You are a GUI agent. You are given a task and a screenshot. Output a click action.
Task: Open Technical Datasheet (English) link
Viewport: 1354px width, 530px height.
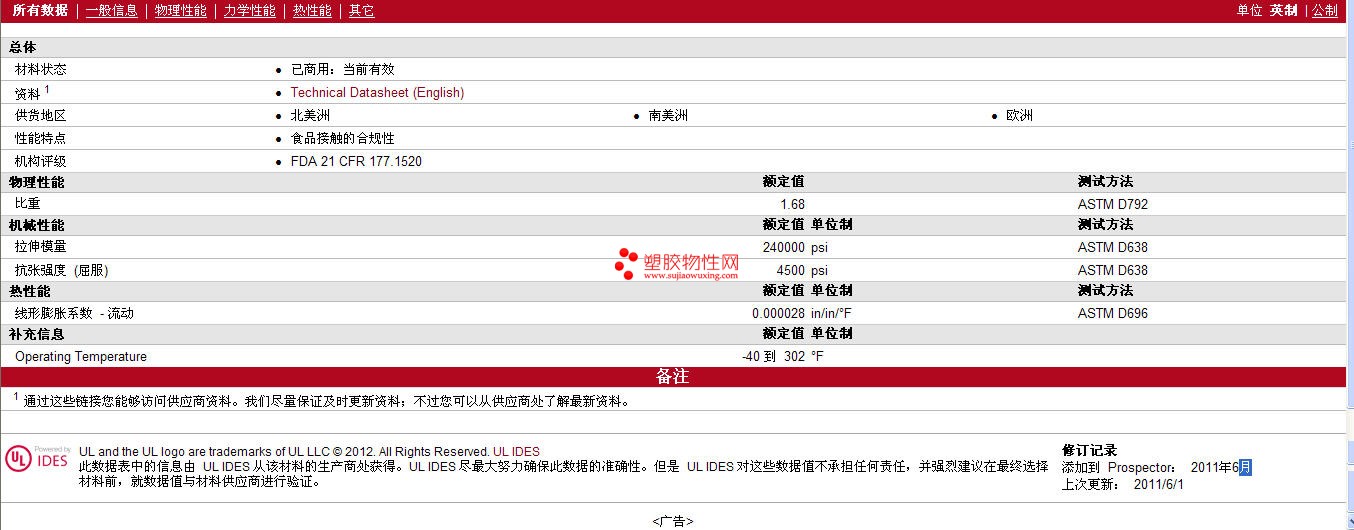click(x=377, y=92)
